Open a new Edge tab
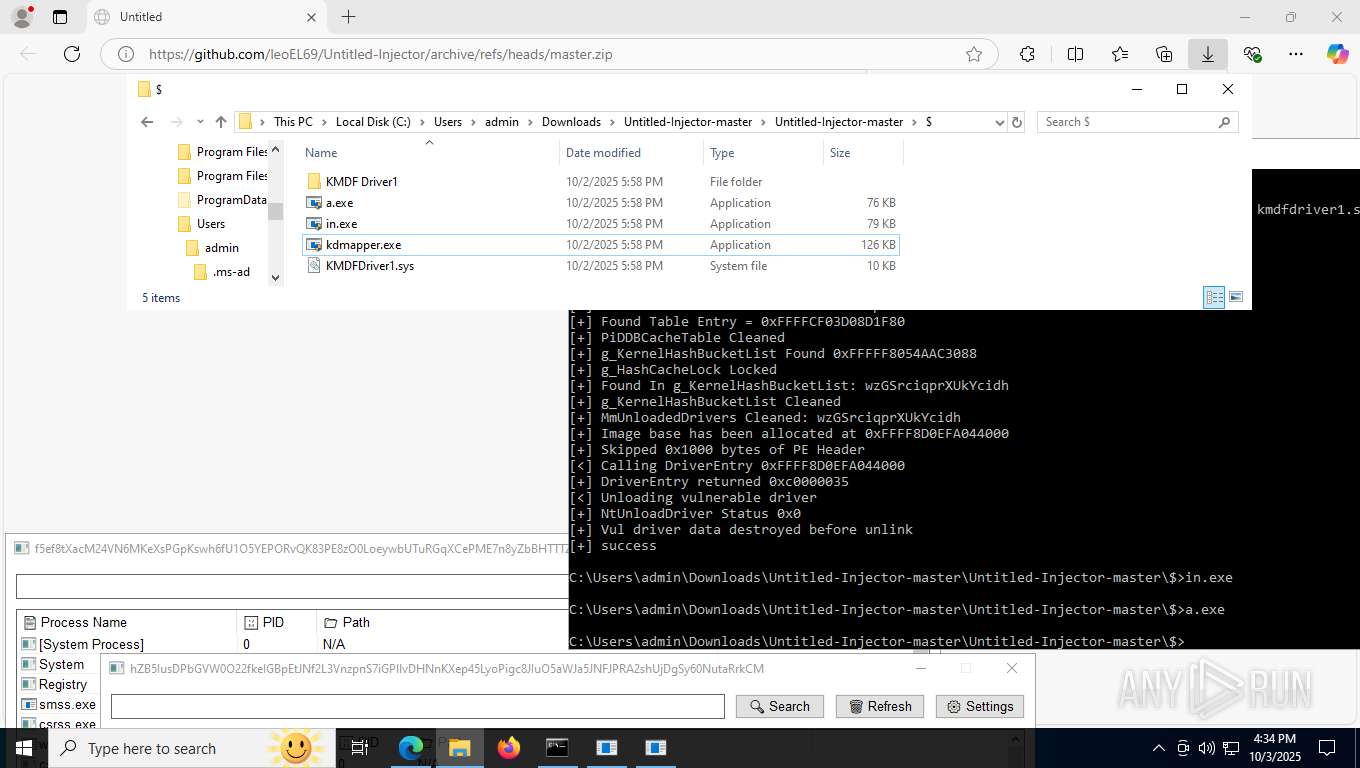This screenshot has width=1360, height=768. [348, 17]
